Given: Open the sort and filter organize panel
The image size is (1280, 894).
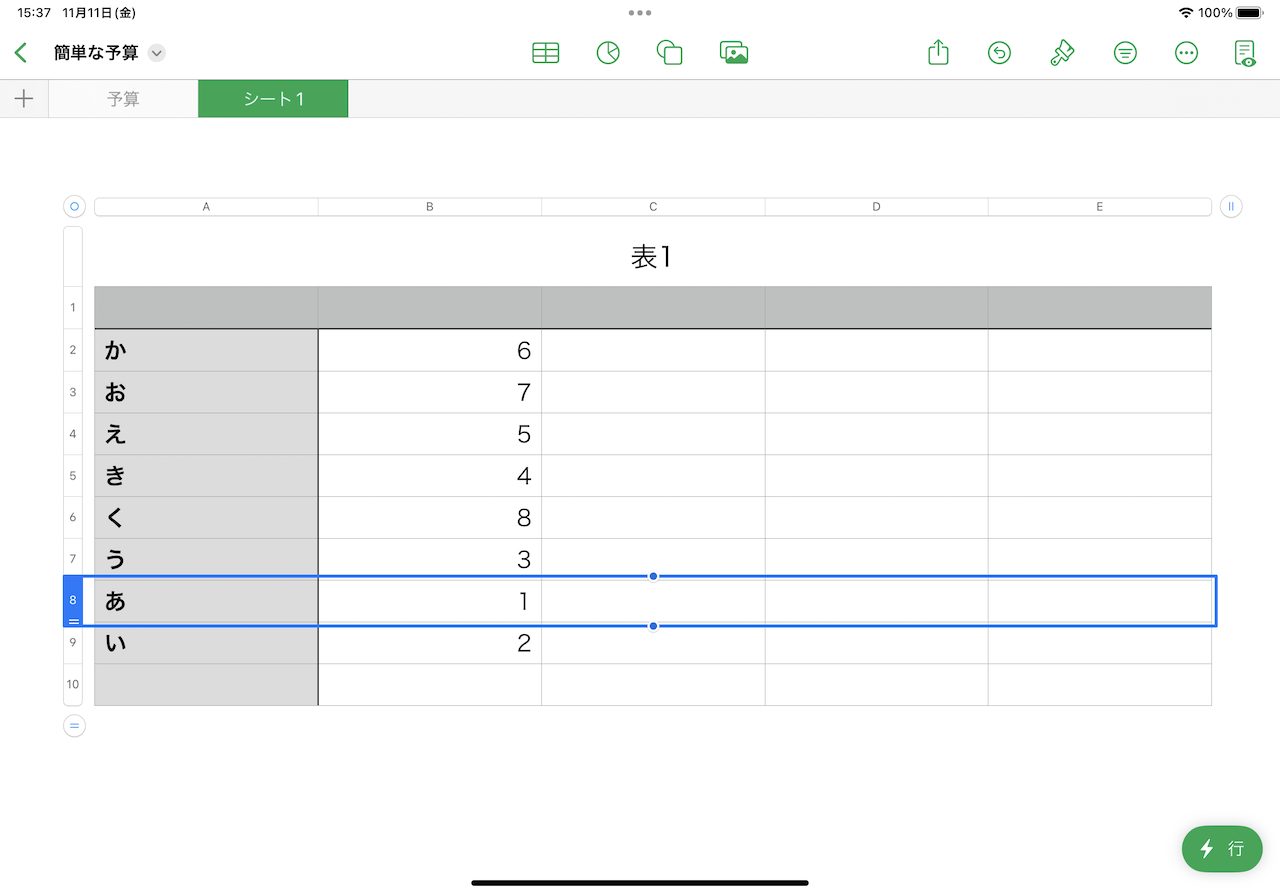Looking at the screenshot, I should (x=1125, y=53).
